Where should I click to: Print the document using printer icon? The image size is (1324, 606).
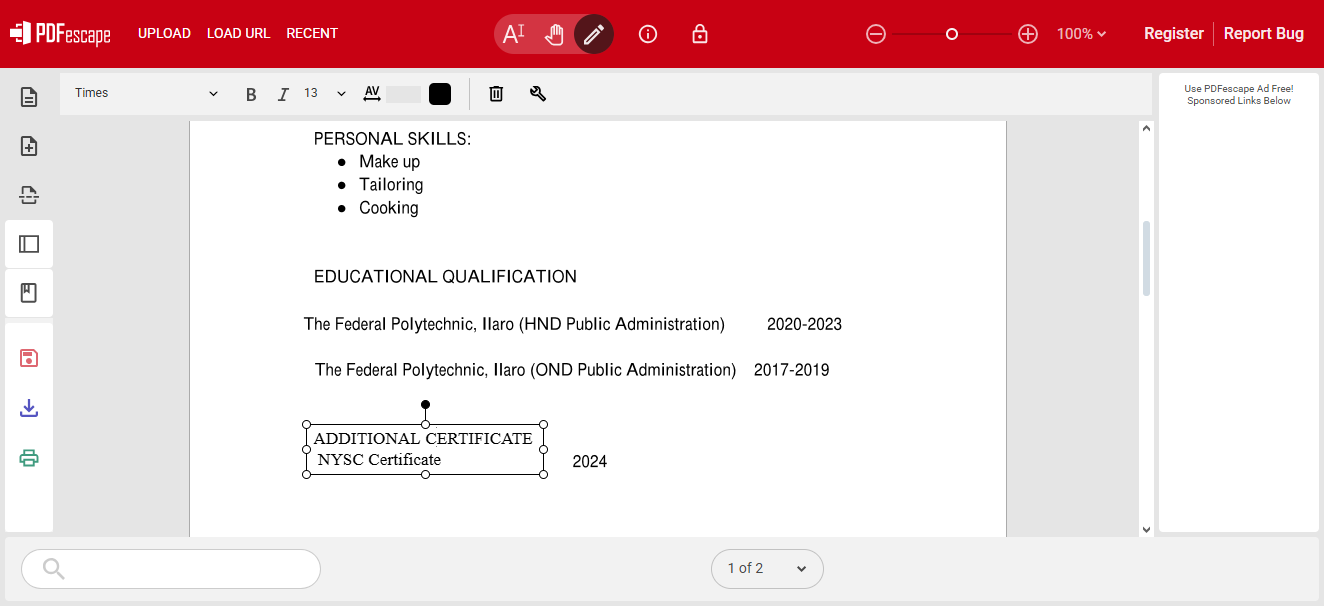click(29, 458)
